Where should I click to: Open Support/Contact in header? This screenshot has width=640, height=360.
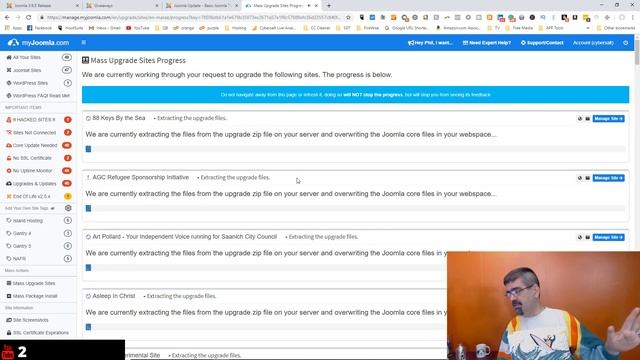click(542, 42)
